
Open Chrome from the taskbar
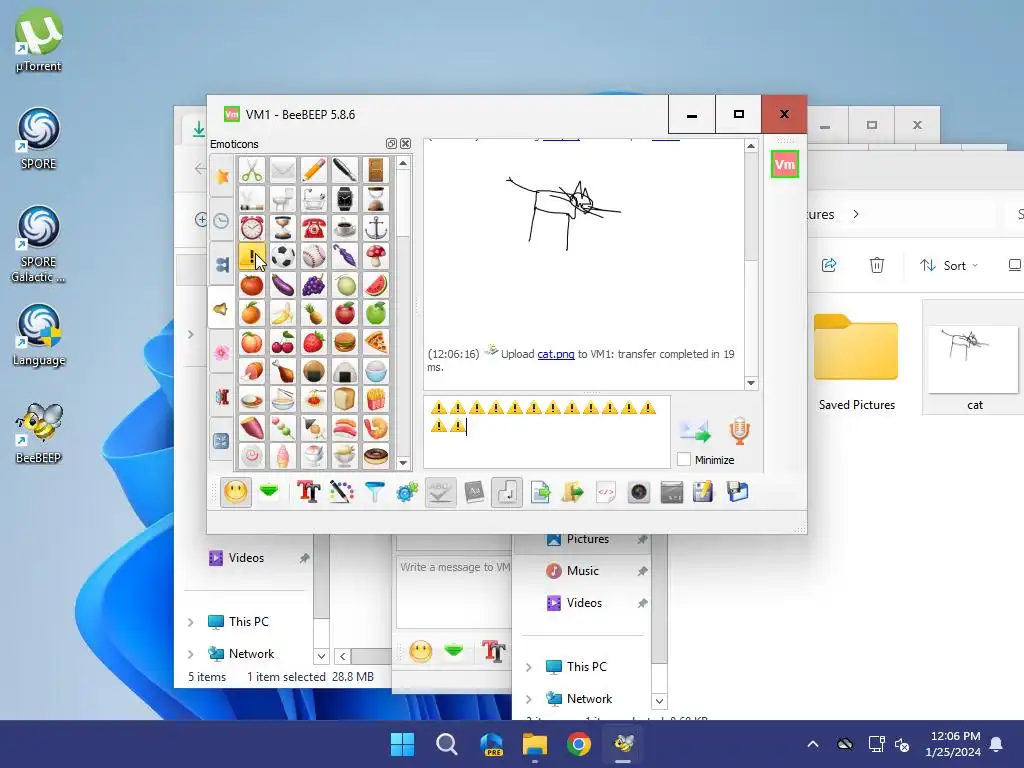tap(579, 744)
